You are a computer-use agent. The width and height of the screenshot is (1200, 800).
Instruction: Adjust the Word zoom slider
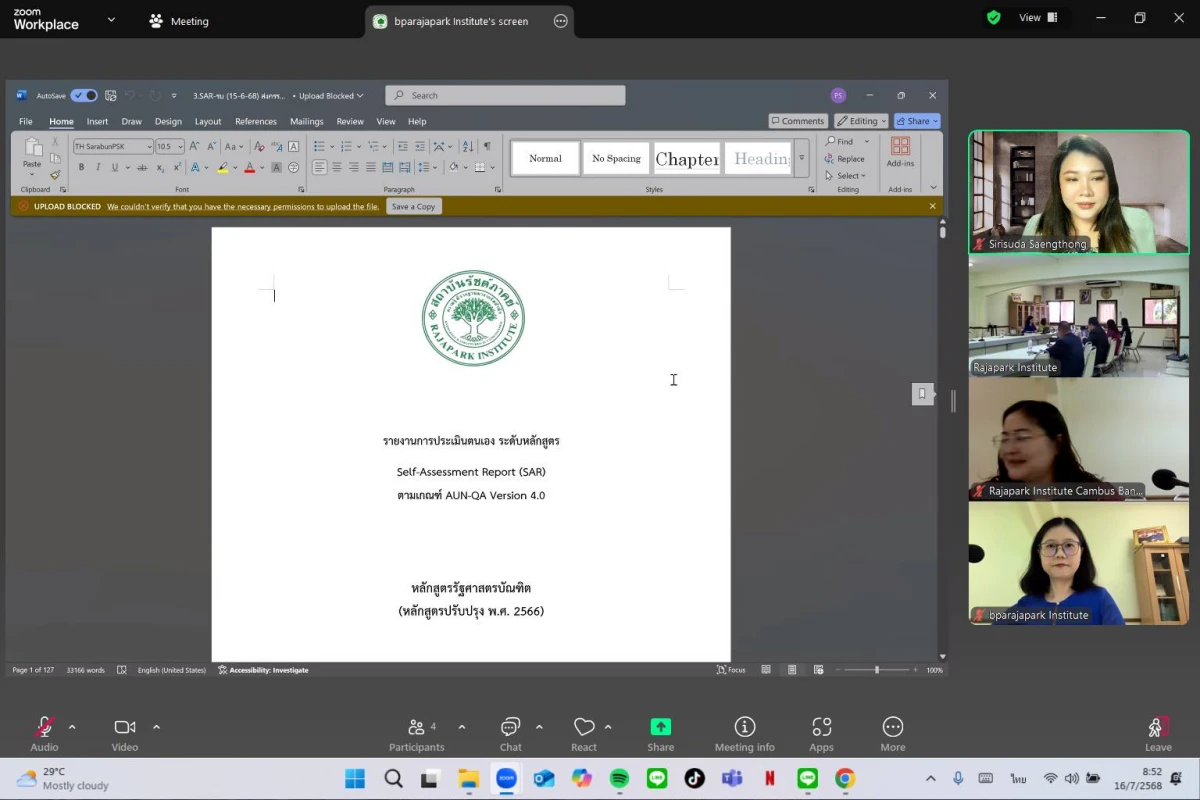(x=877, y=670)
